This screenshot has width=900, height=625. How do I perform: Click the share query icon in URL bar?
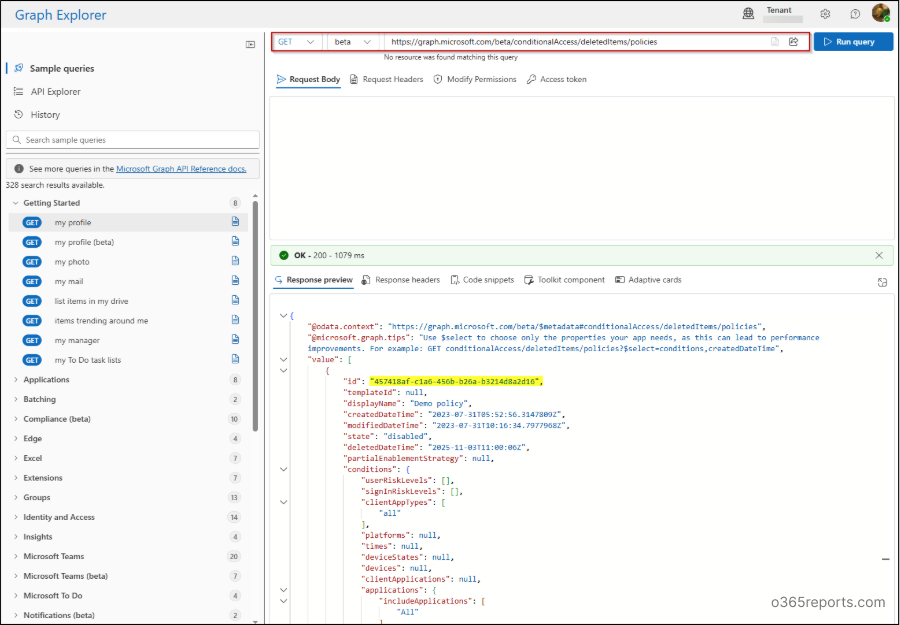tap(794, 42)
